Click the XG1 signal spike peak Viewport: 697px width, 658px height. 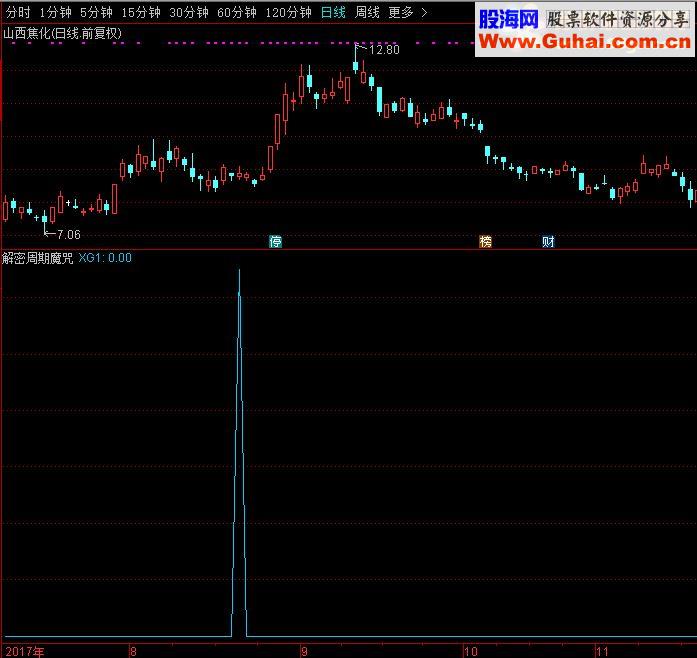point(239,271)
